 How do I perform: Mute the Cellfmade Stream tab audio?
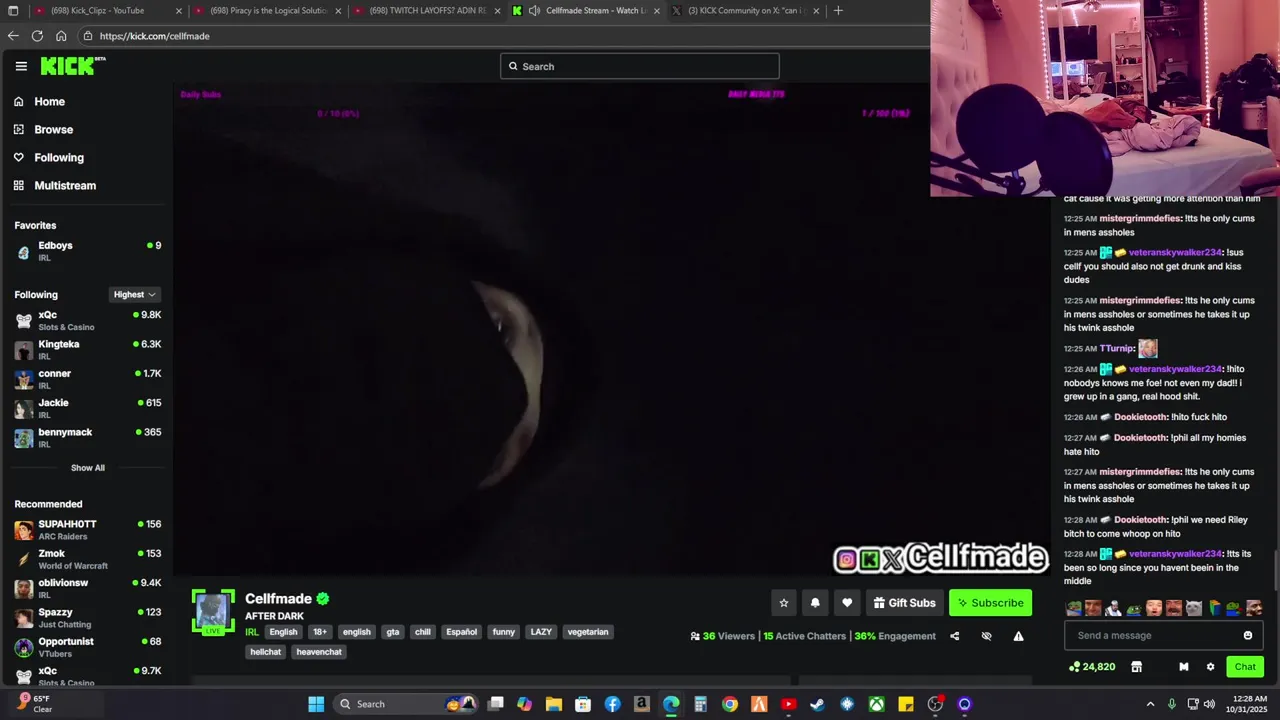534,11
